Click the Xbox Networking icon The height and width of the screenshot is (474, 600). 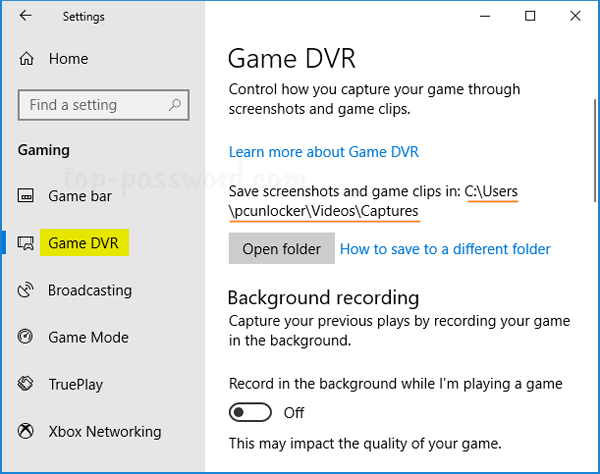pyautogui.click(x=27, y=432)
